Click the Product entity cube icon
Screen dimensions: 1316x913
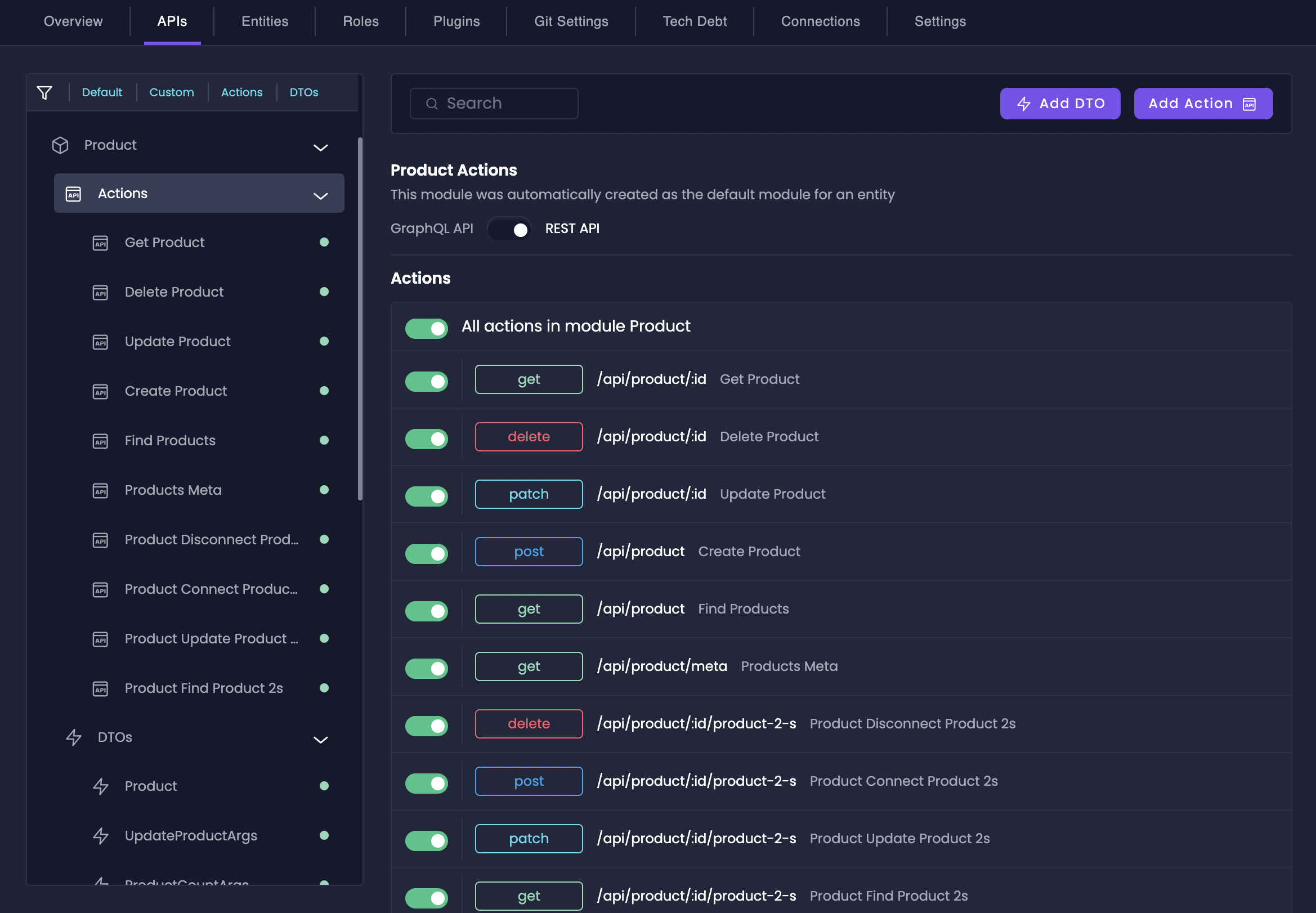(60, 145)
